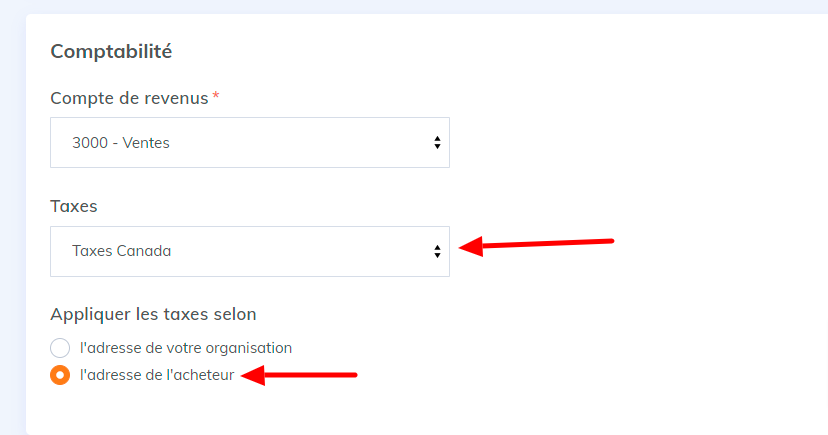Screen dimensions: 828x435
Task: Select the buyer address radio button
Action: click(60, 376)
